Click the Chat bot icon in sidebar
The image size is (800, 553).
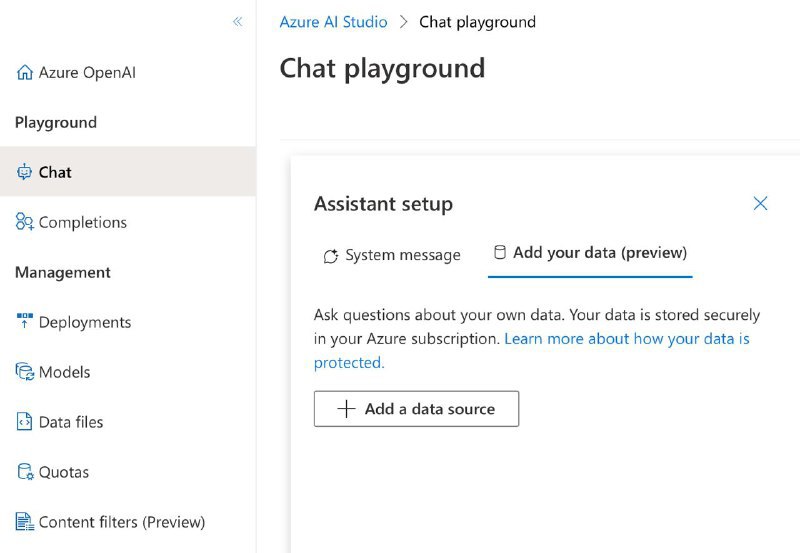[25, 172]
